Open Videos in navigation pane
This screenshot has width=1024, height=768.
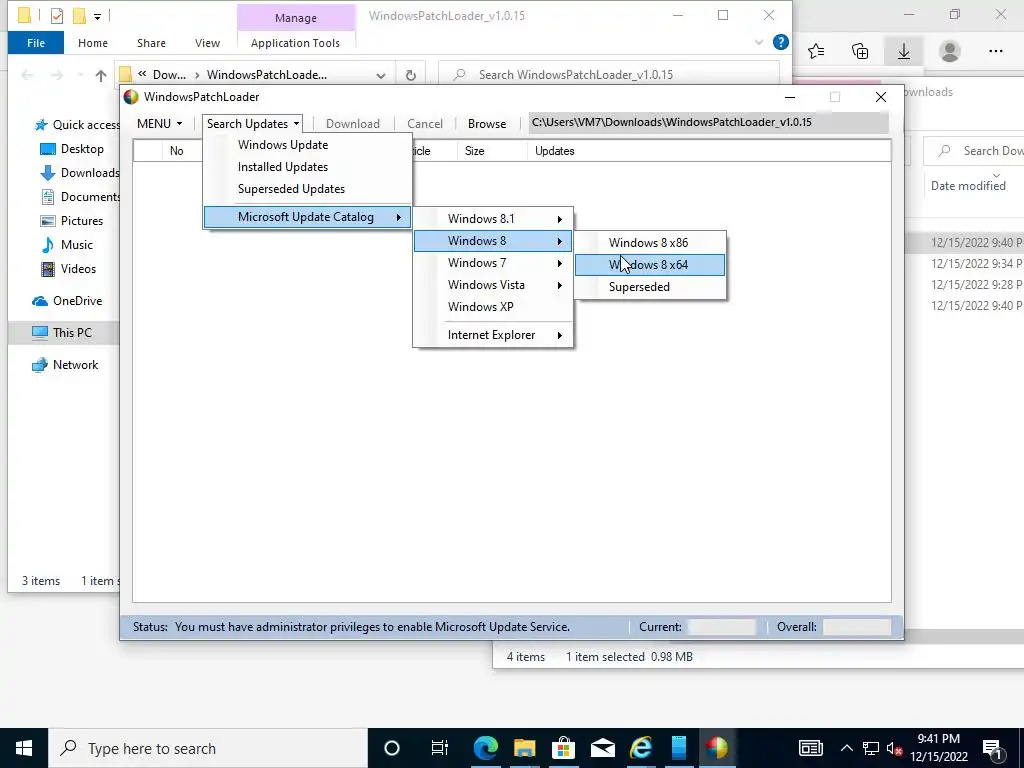click(68, 269)
